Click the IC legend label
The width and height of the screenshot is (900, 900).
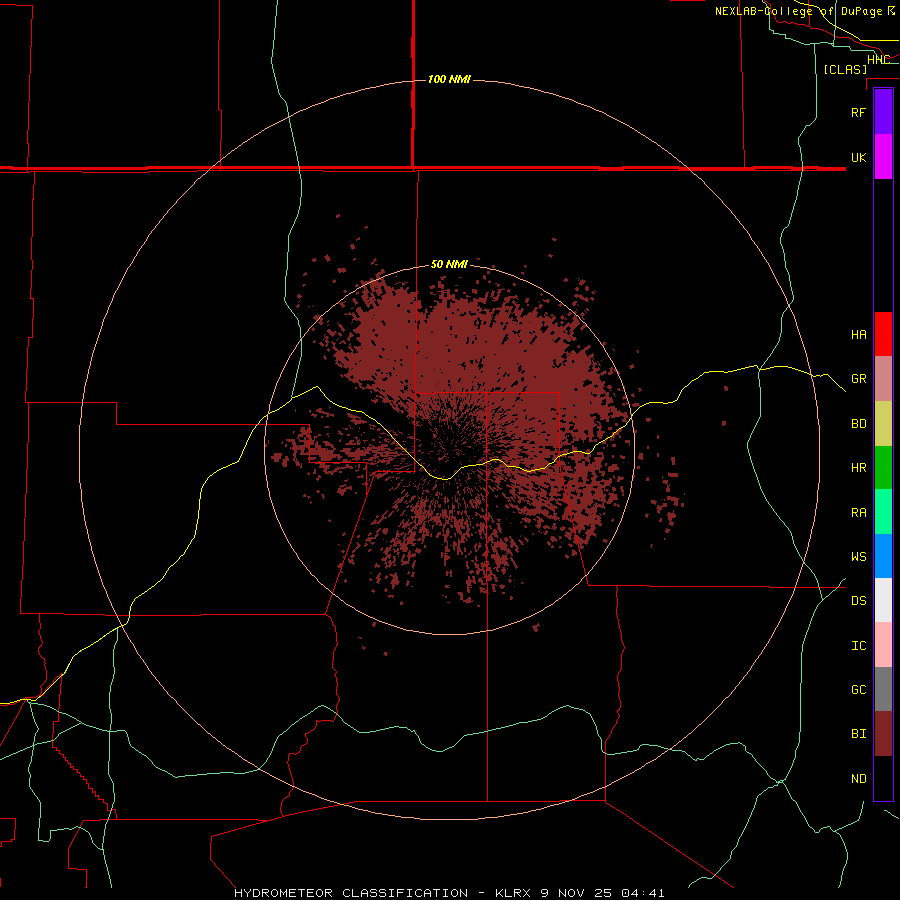[x=858, y=646]
